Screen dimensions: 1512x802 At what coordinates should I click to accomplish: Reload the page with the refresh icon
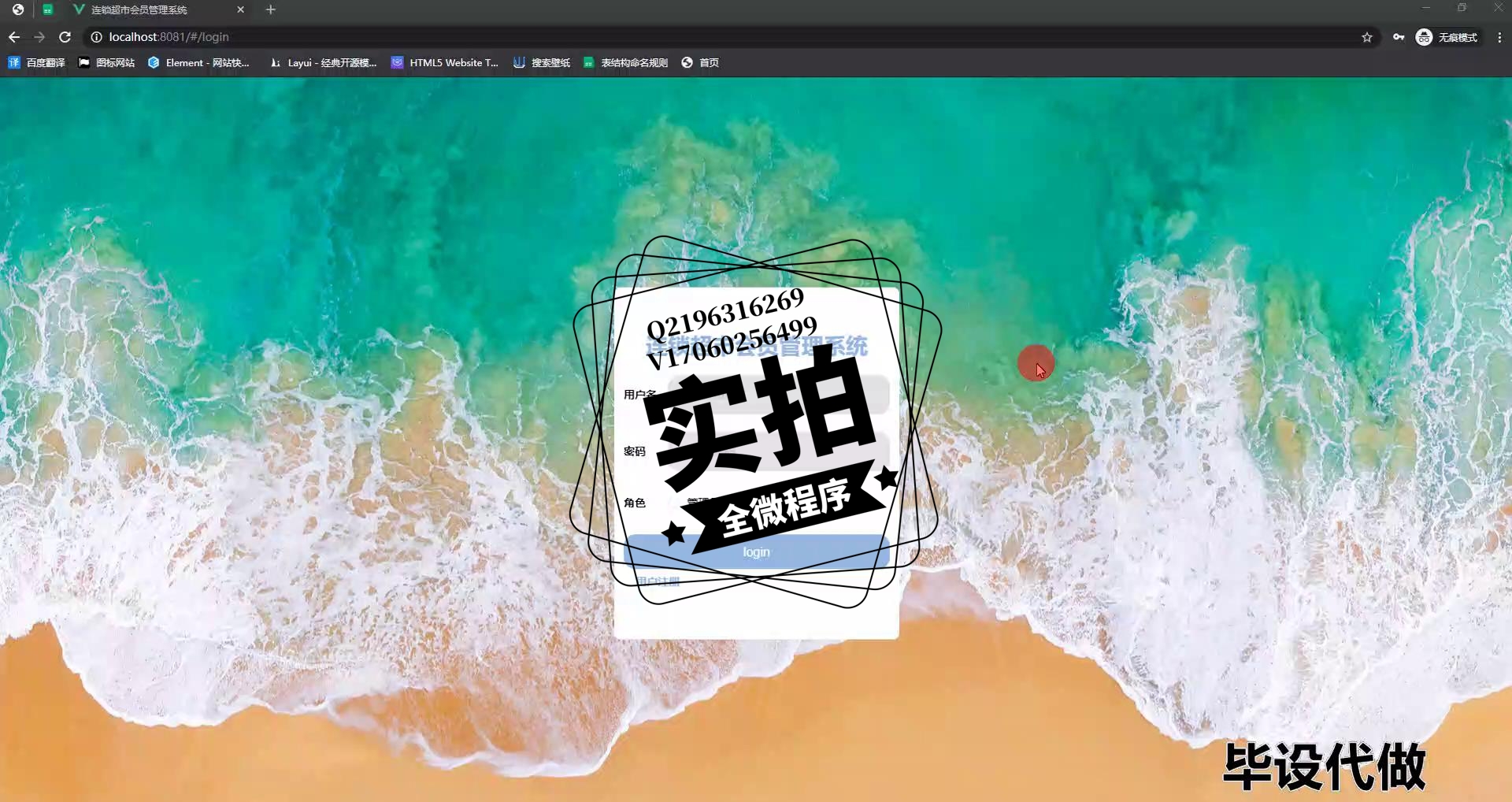pyautogui.click(x=65, y=37)
